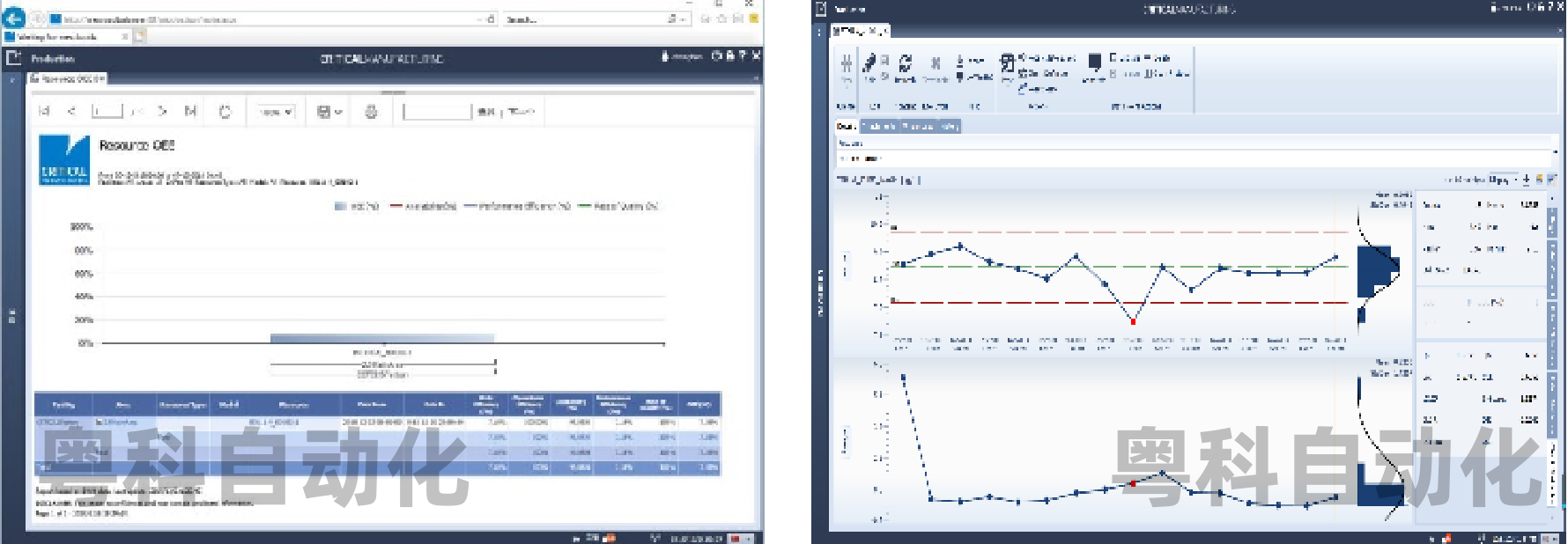Advance to next report page
The width and height of the screenshot is (1568, 544).
[x=162, y=112]
